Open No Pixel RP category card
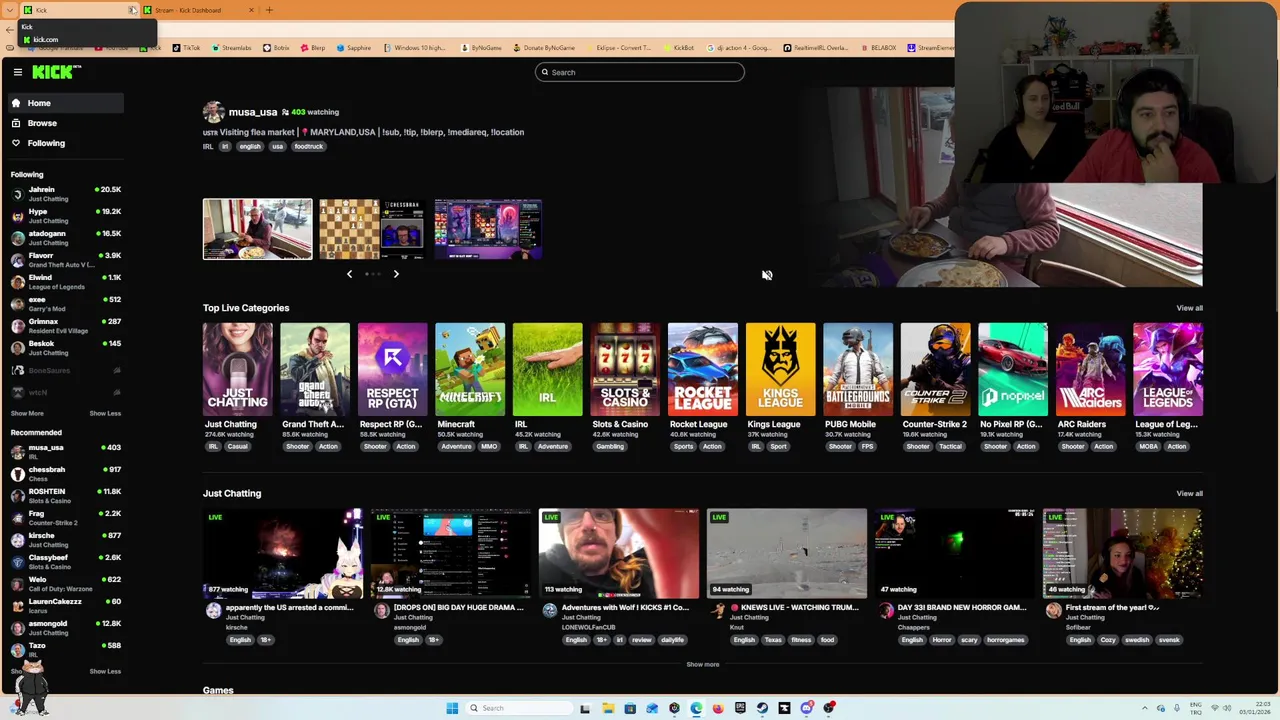The width and height of the screenshot is (1280, 720). [x=1013, y=369]
